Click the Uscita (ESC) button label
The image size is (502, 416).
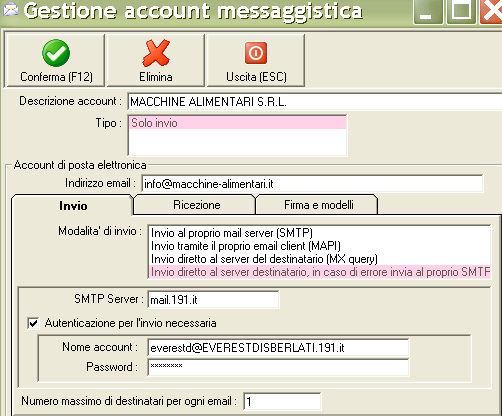(x=256, y=77)
